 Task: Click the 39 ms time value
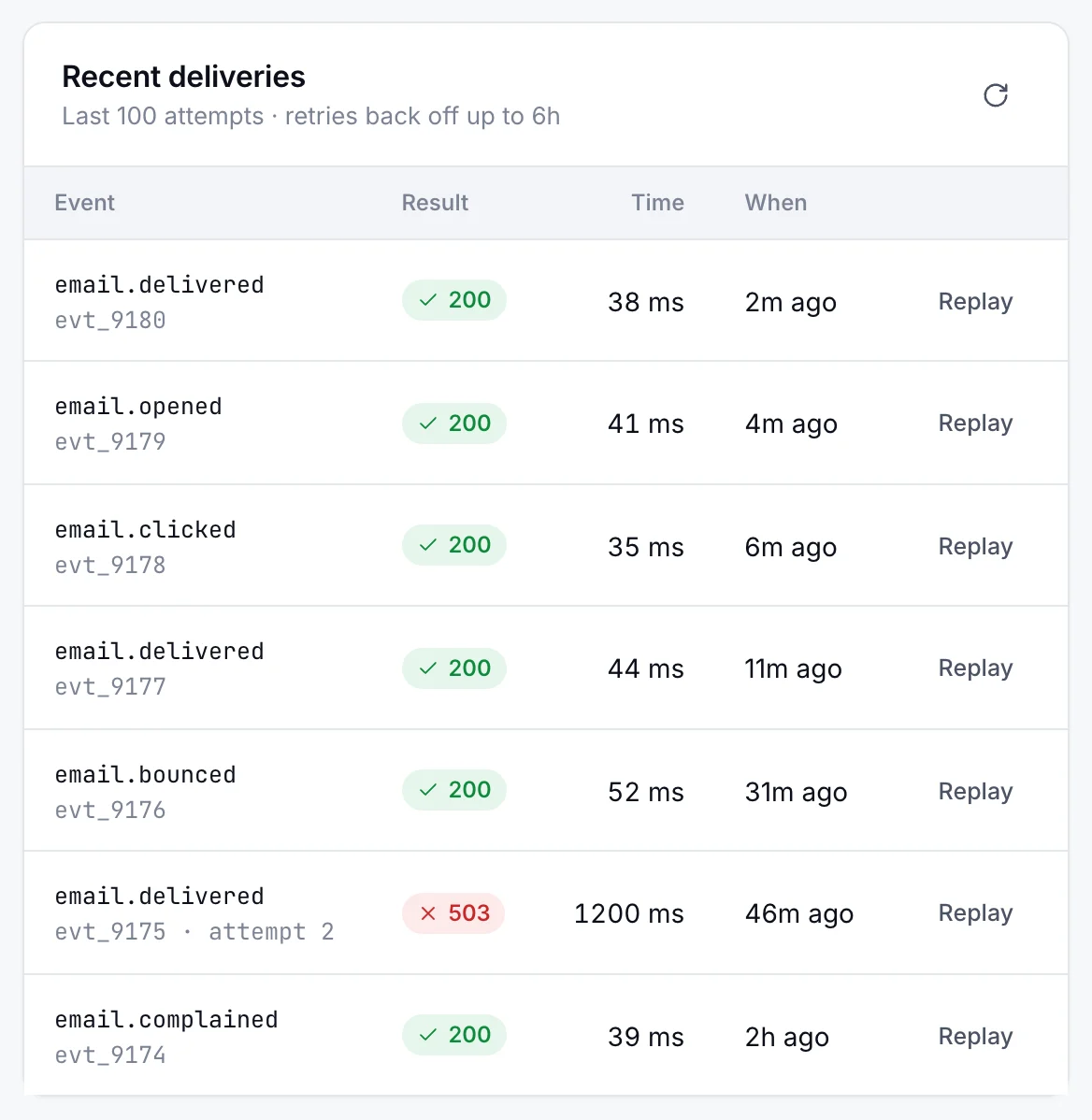click(646, 1037)
